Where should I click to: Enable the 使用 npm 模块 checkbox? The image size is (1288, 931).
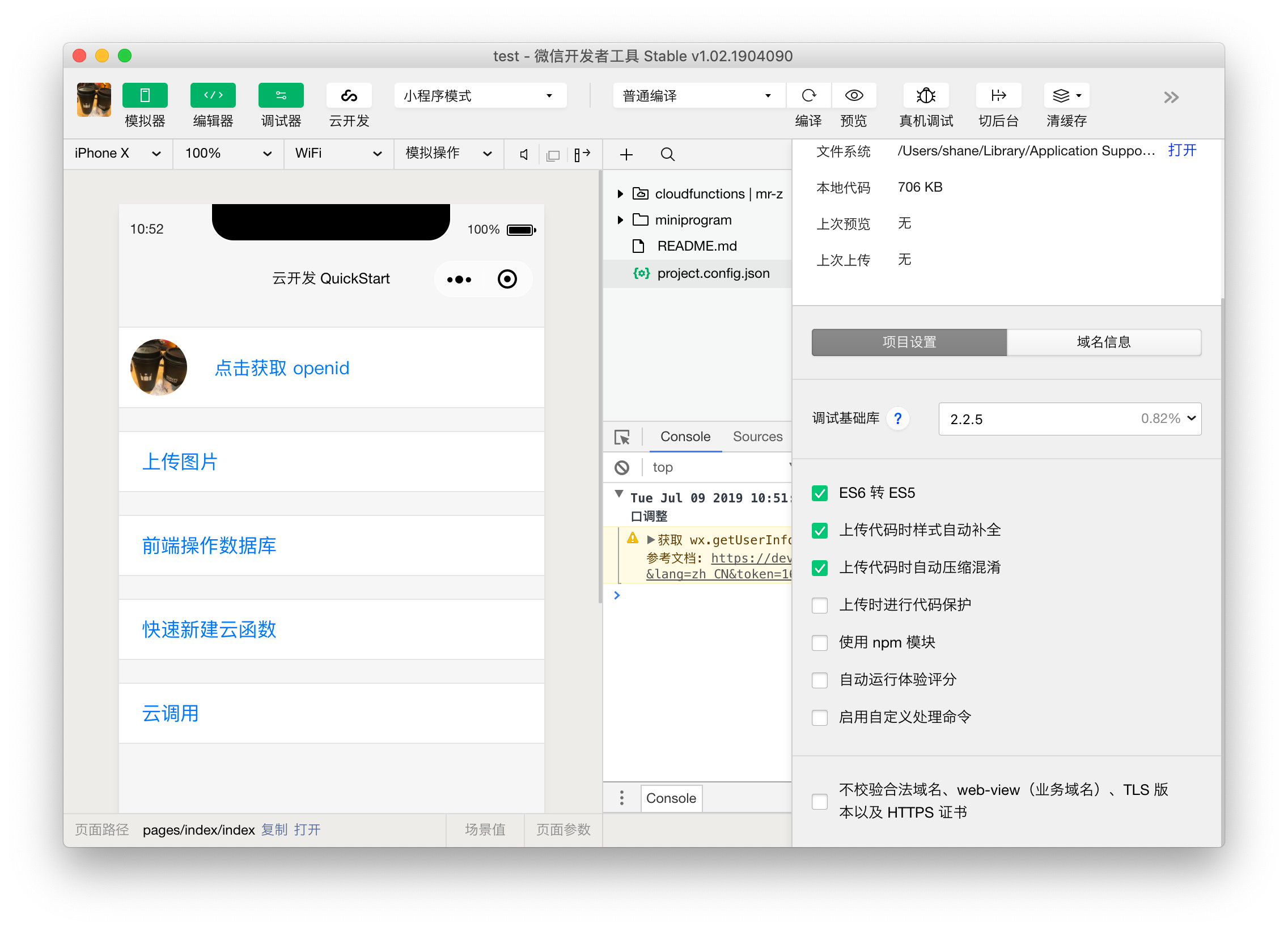(820, 643)
